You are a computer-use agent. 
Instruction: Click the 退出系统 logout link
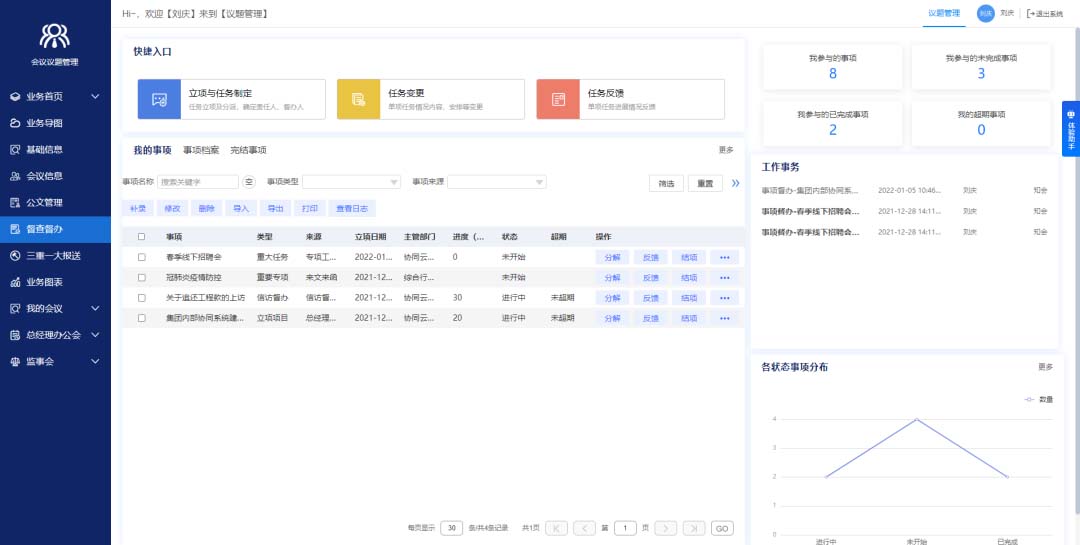1044,13
